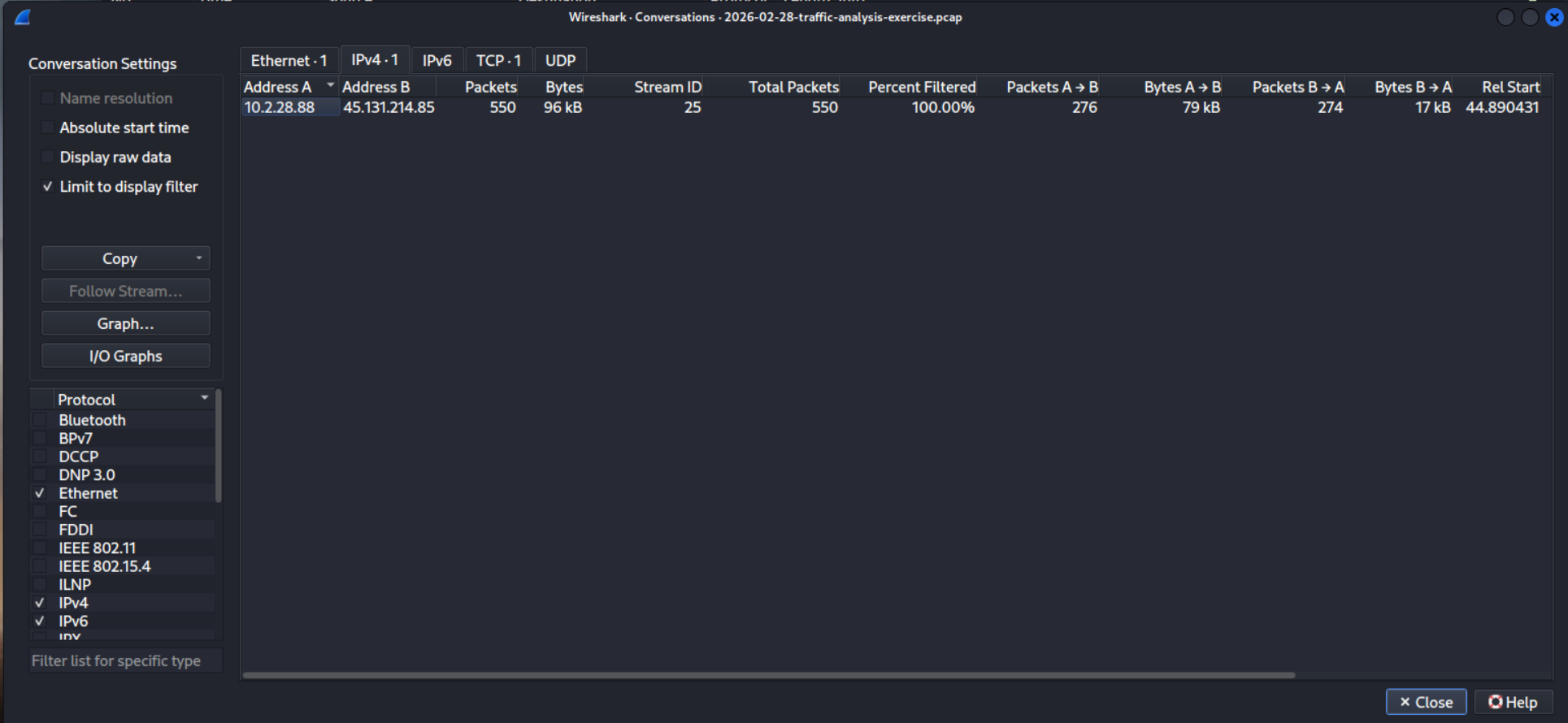Image resolution: width=1568 pixels, height=723 pixels.
Task: Click the Close button
Action: pyautogui.click(x=1426, y=702)
